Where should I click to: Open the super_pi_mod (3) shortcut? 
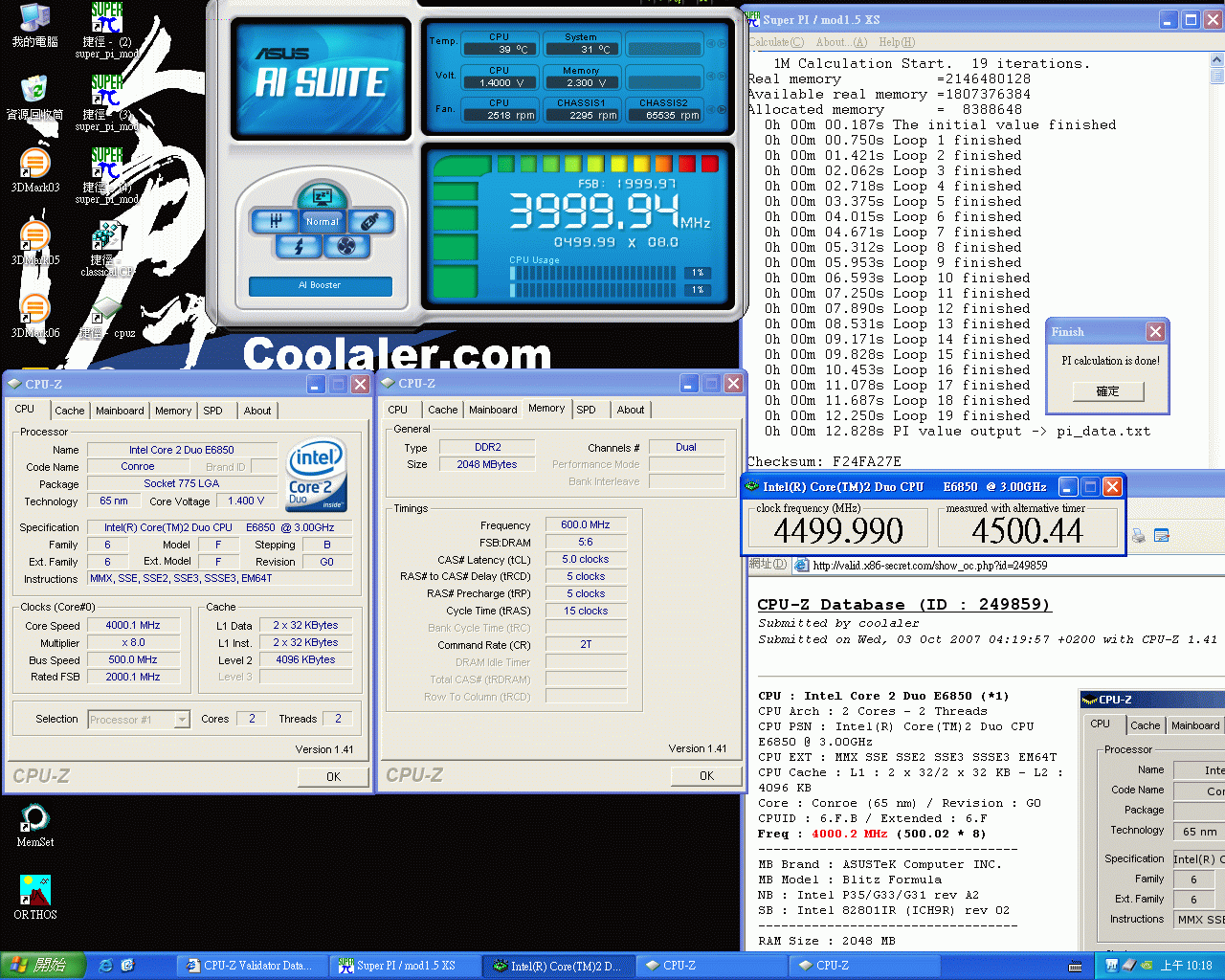pos(107,103)
